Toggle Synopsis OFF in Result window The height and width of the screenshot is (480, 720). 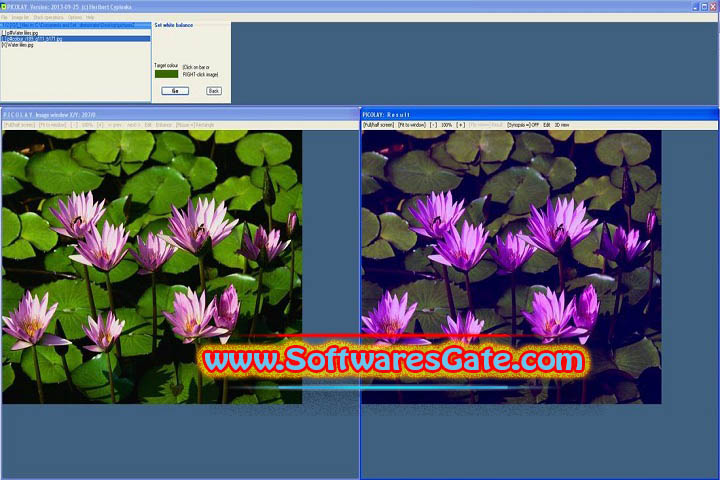[x=523, y=125]
